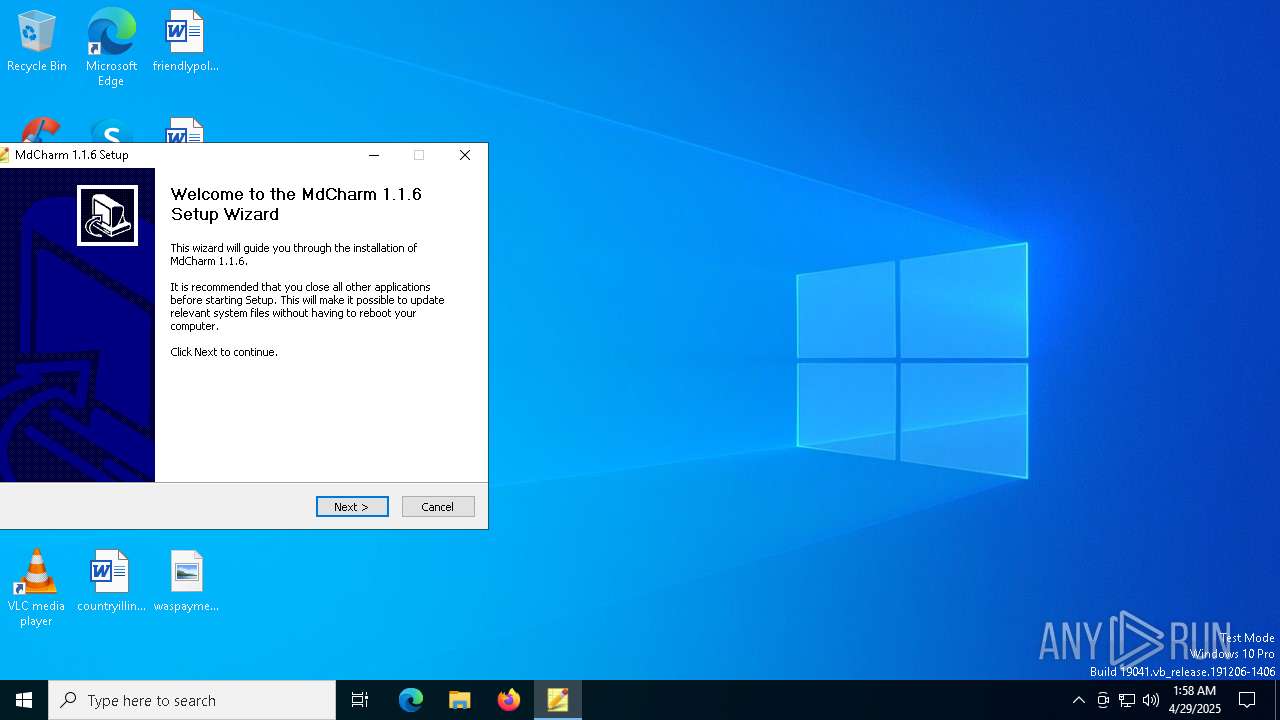Screen dimensions: 1280x720
Task: Select the countryillin Word document icon
Action: (x=111, y=581)
